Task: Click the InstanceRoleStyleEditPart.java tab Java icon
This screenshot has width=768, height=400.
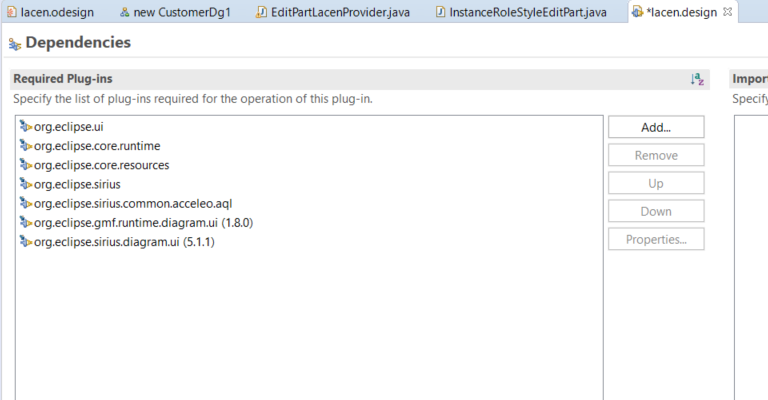Action: 440,12
